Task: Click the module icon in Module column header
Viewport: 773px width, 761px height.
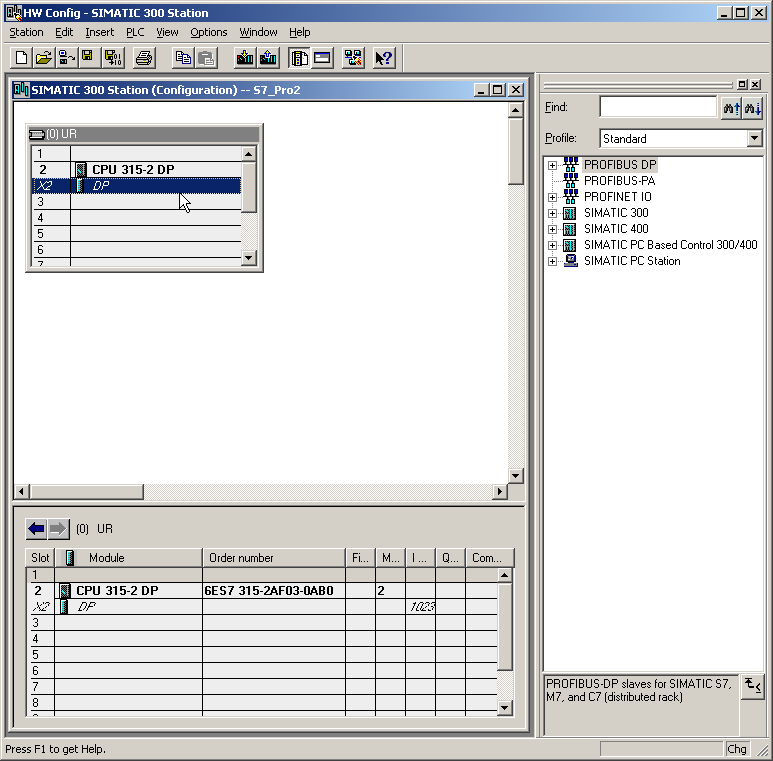Action: [x=70, y=557]
